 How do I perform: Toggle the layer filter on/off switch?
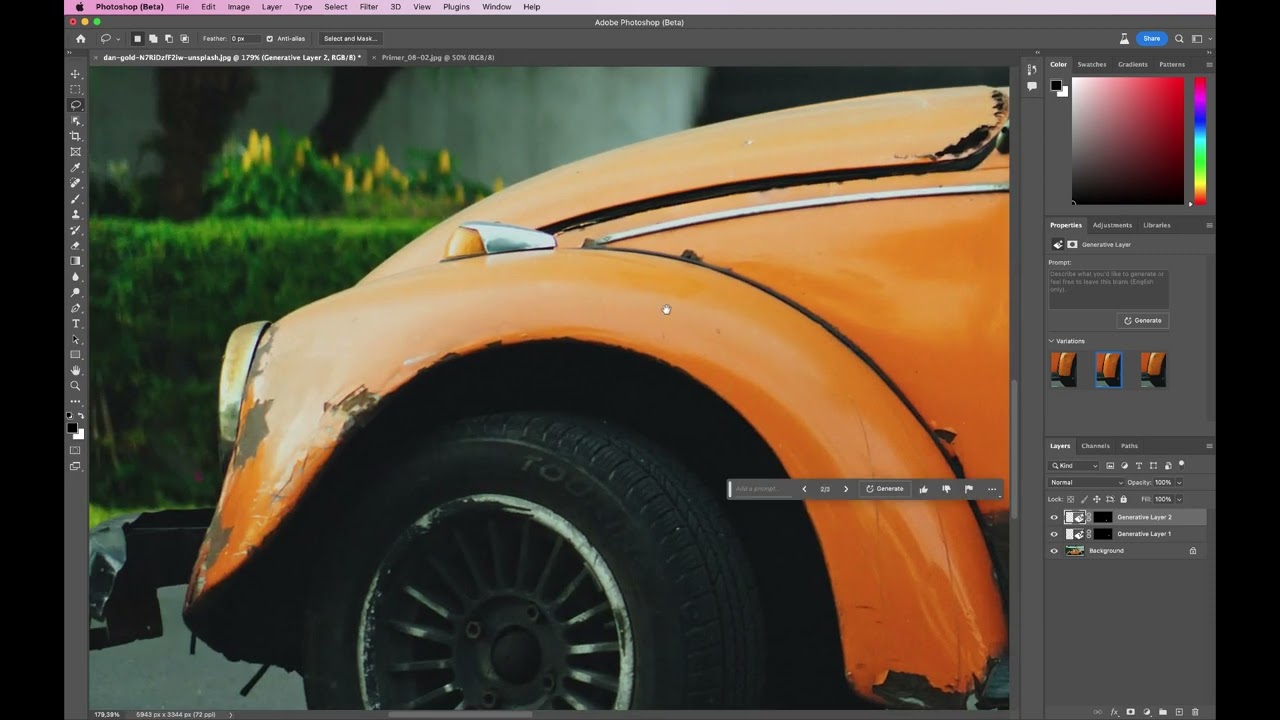(x=1181, y=464)
